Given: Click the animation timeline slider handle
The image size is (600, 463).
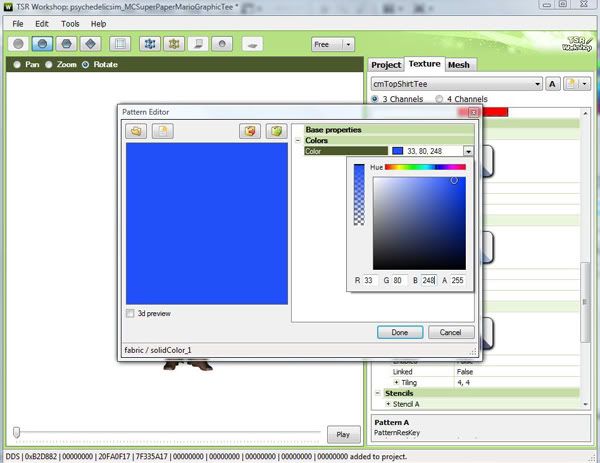Looking at the screenshot, I should [x=16, y=432].
